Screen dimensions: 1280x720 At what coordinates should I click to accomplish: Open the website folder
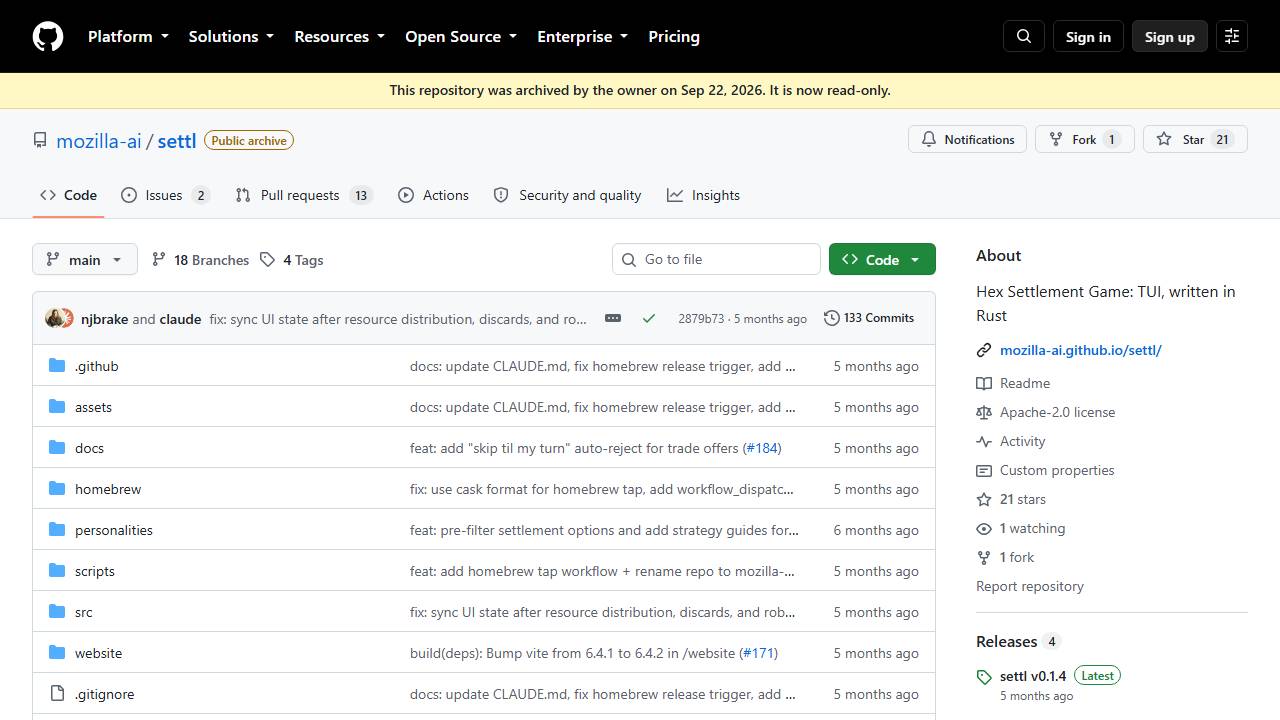98,653
